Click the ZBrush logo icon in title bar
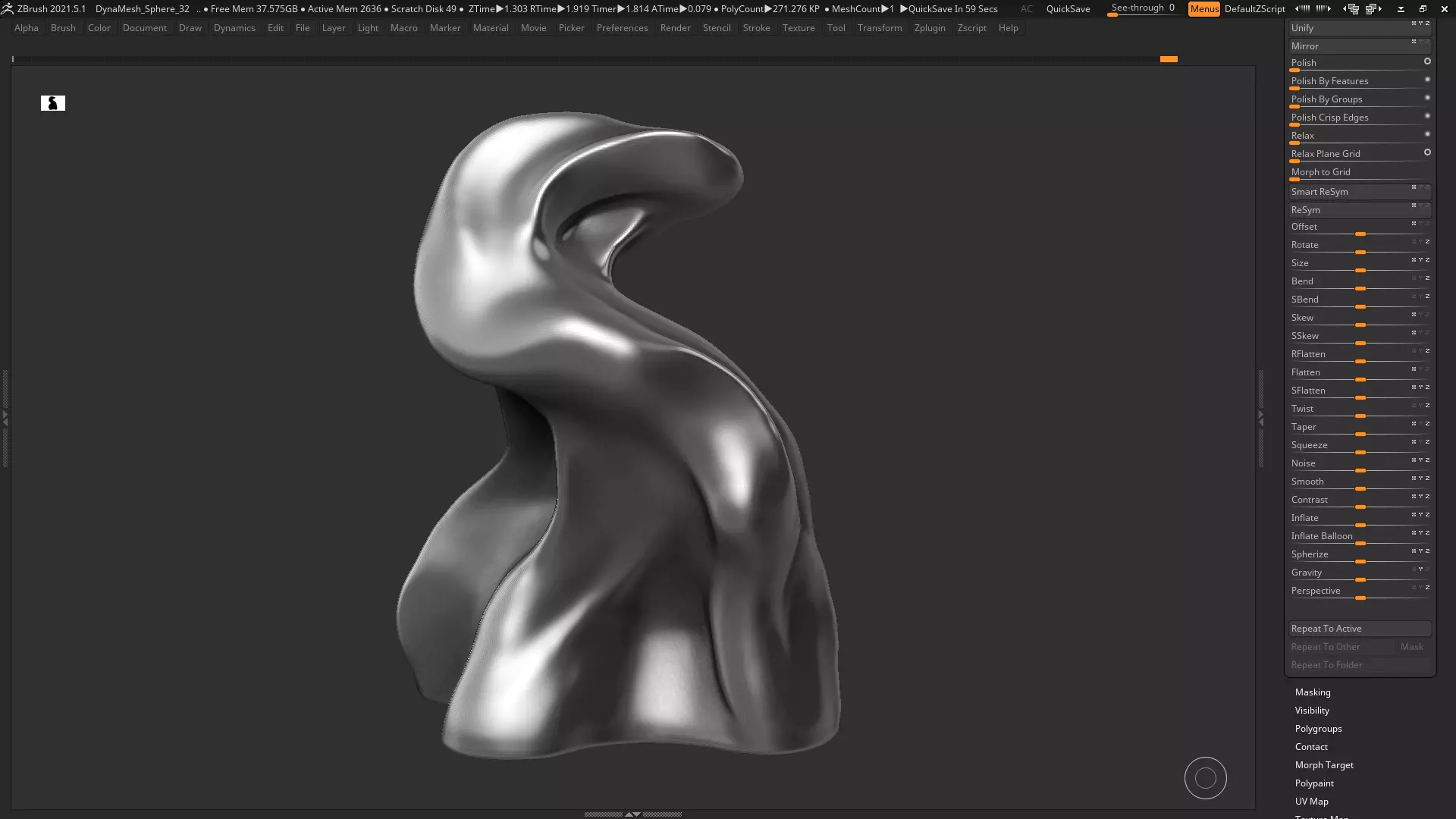Viewport: 1456px width, 819px height. coord(8,9)
